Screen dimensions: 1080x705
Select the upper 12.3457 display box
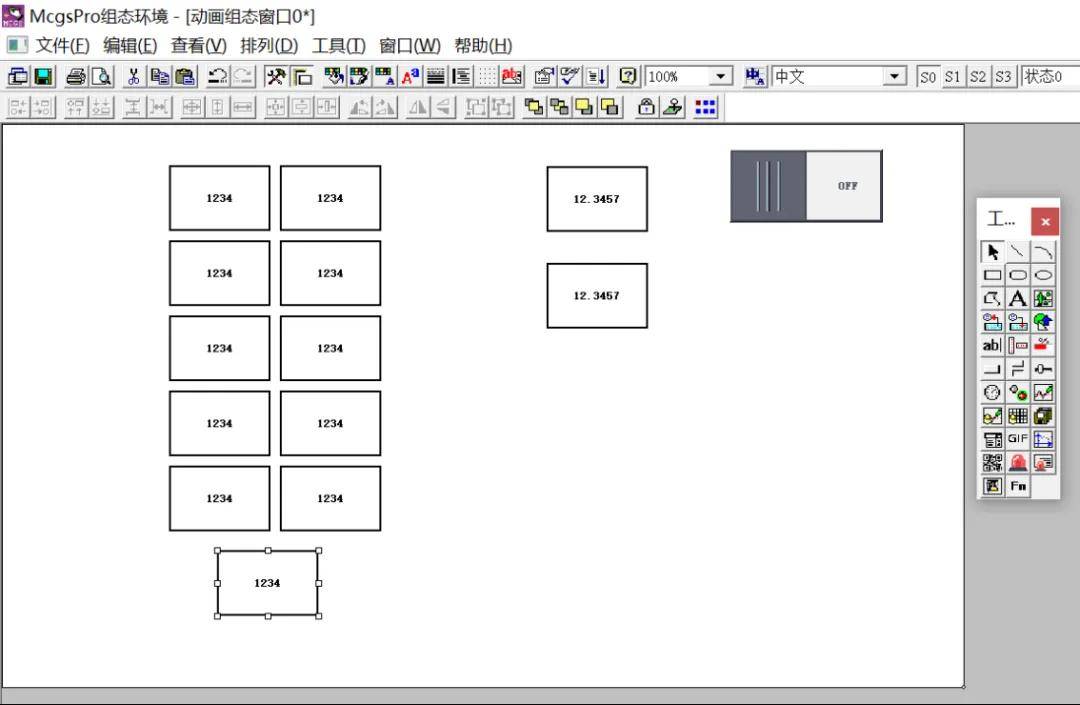[596, 199]
